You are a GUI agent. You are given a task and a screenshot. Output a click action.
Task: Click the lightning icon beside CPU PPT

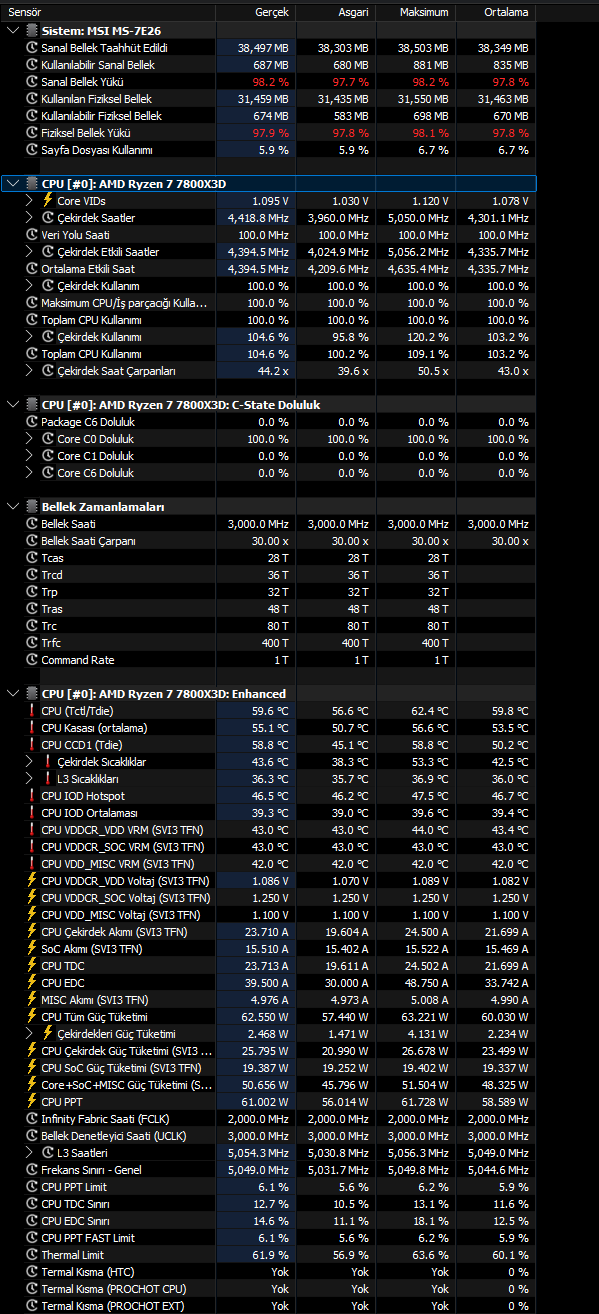coord(31,1102)
